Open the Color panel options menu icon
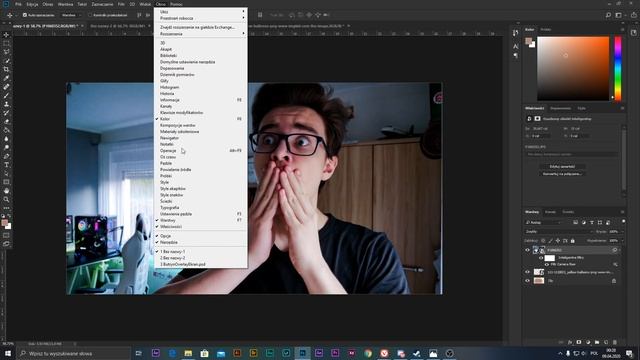Viewport: 640px width, 360px height. coord(622,29)
